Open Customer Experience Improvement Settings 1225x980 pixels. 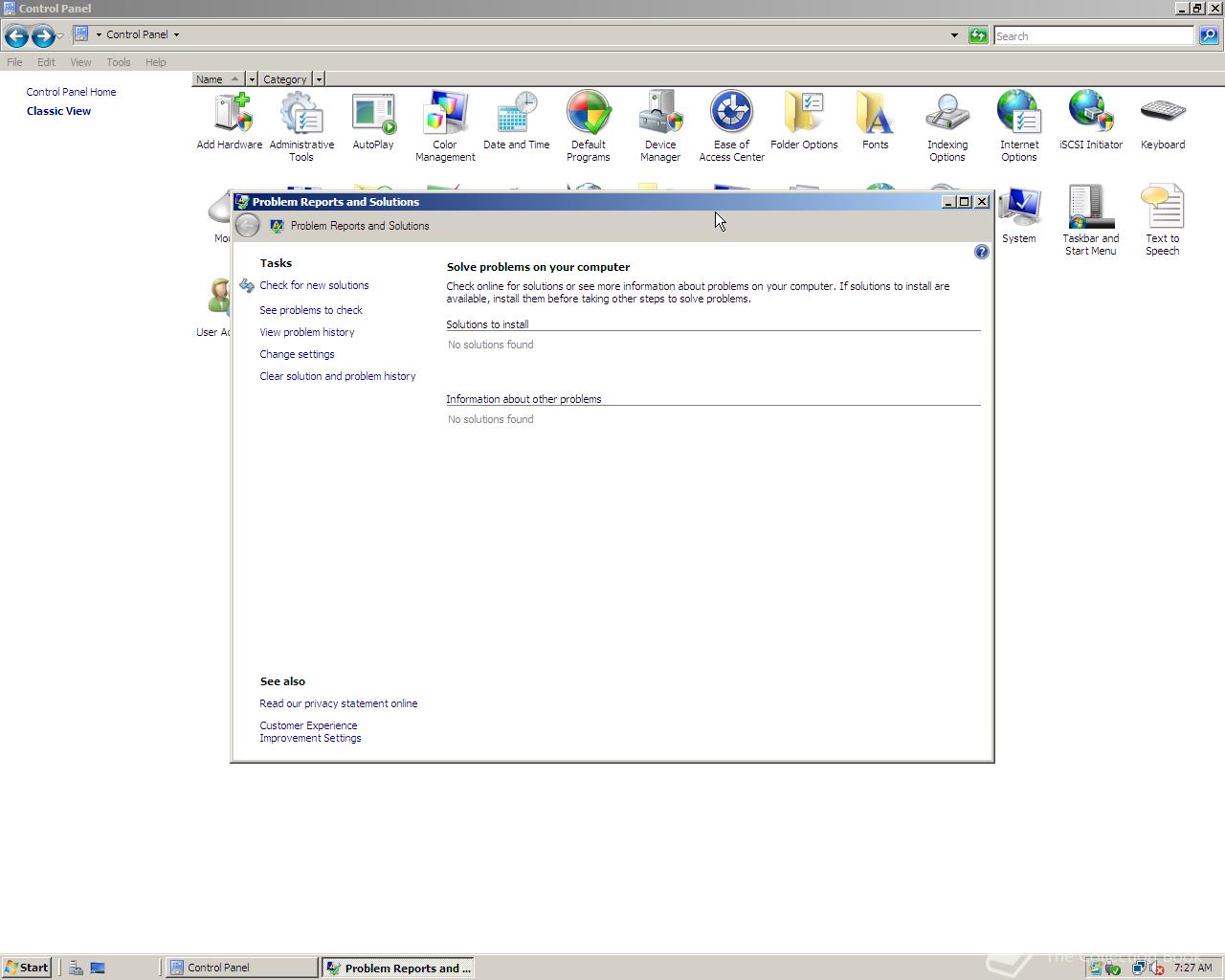(310, 731)
